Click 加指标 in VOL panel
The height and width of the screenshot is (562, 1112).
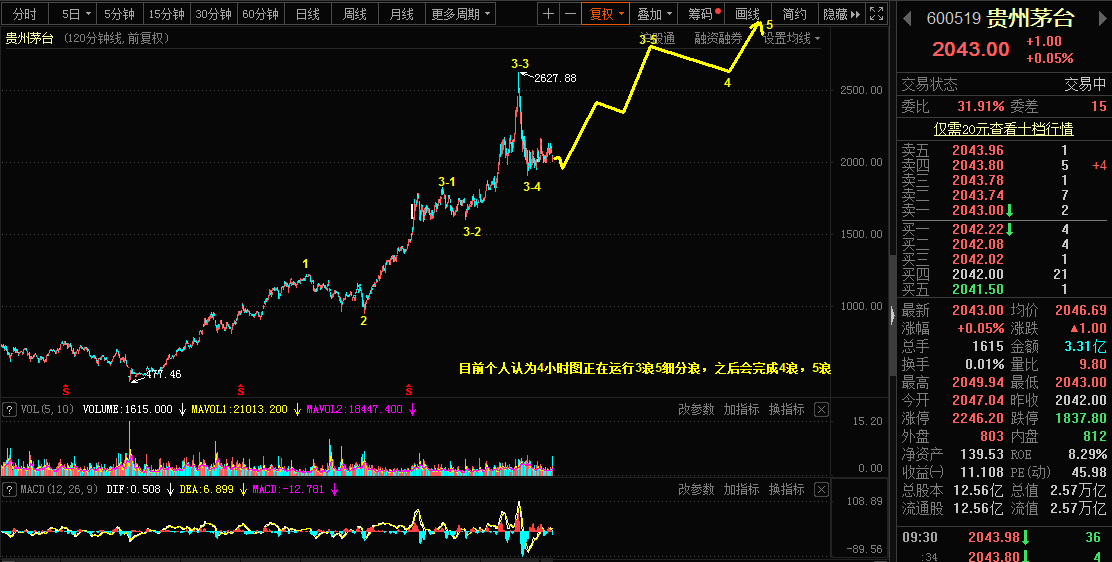point(741,409)
